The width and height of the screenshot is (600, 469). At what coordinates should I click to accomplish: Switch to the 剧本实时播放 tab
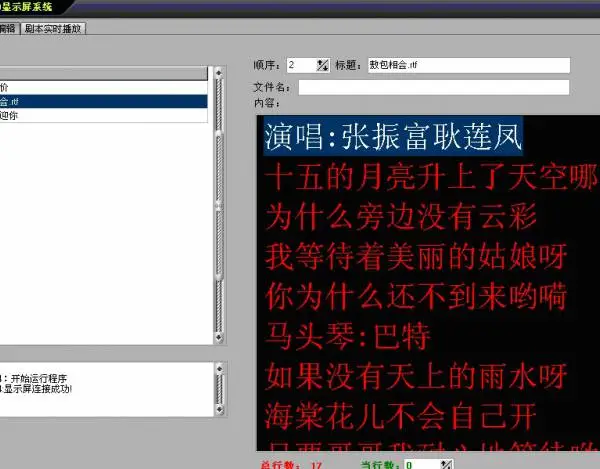(x=53, y=29)
